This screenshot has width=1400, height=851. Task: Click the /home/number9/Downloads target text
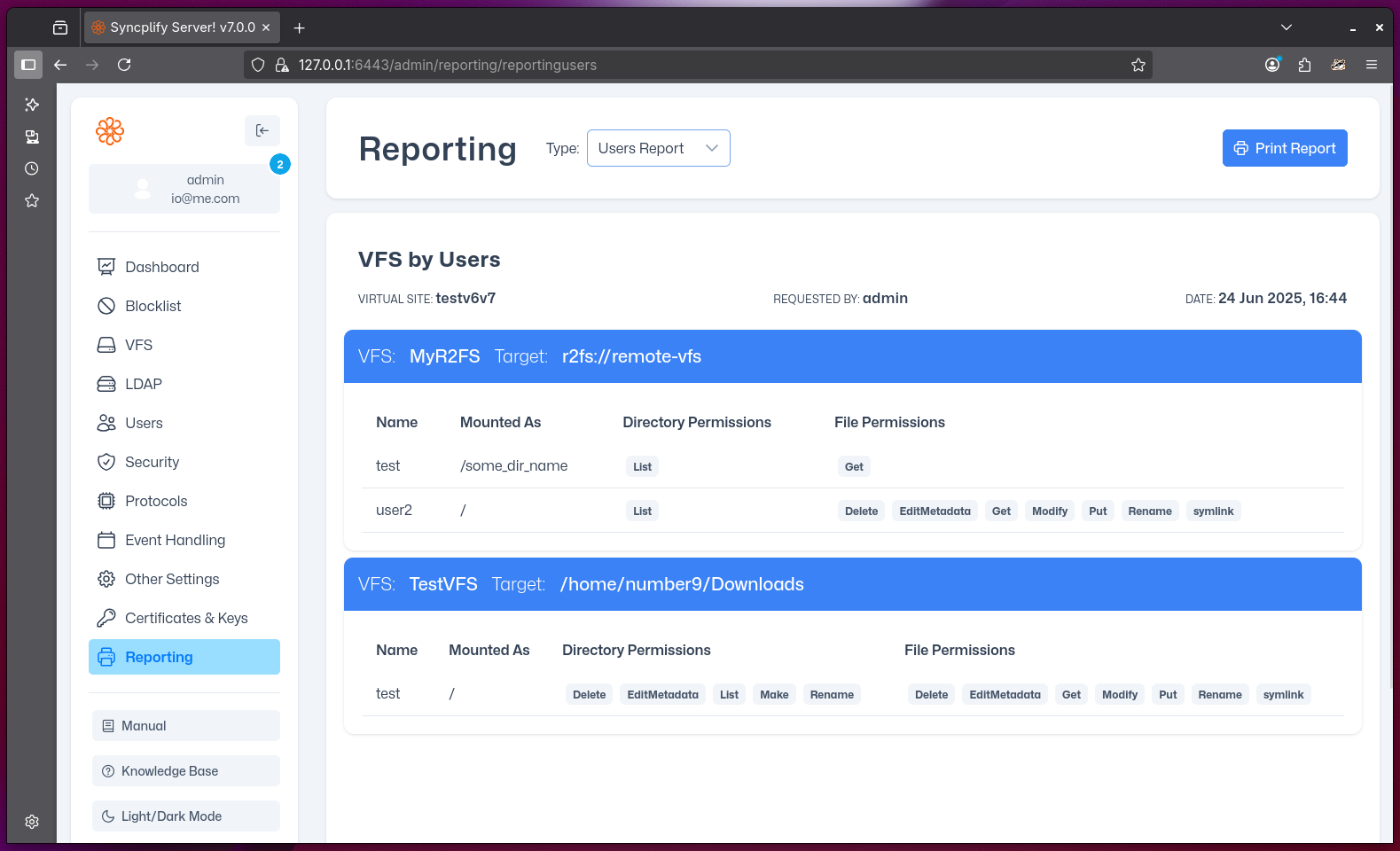click(682, 584)
